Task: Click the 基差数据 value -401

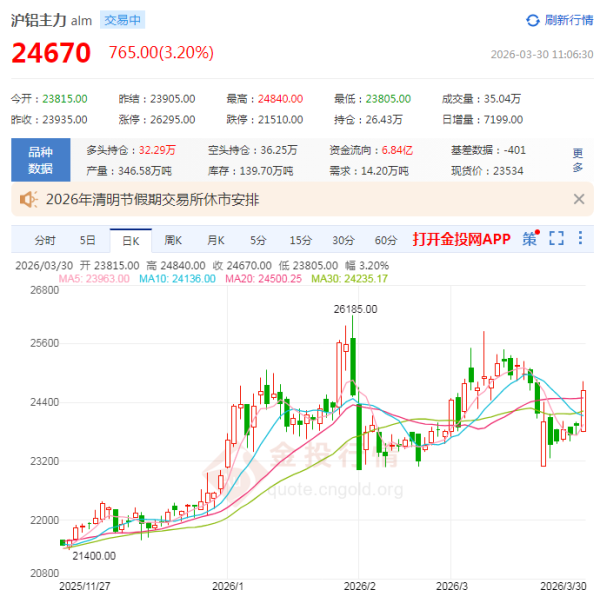Action: click(515, 150)
